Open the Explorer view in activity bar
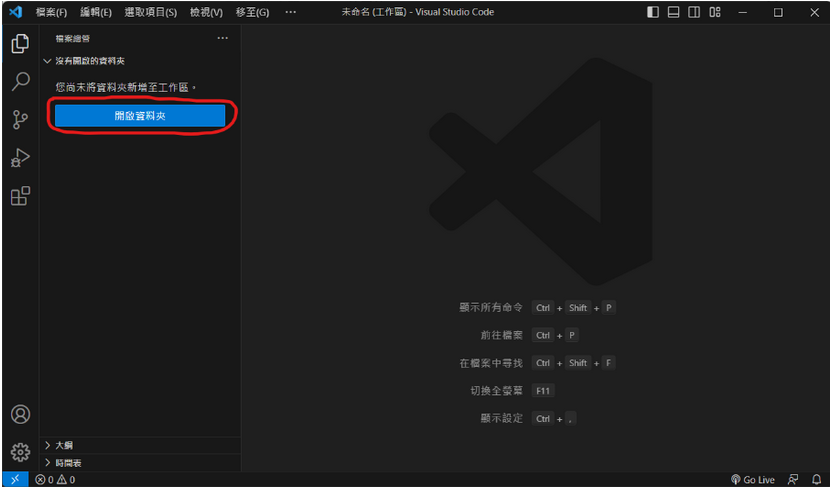The image size is (832, 489). pos(20,43)
